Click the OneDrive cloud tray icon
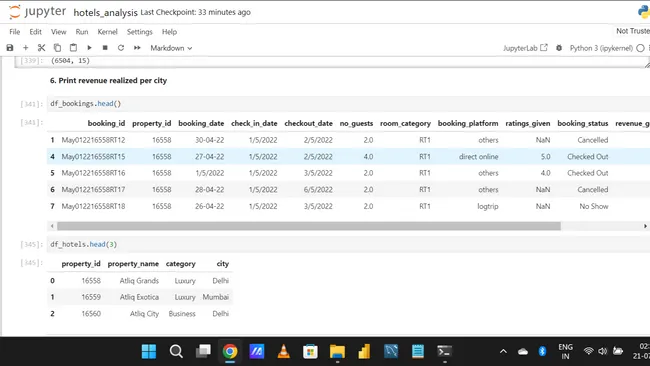650x366 pixels. pos(523,352)
